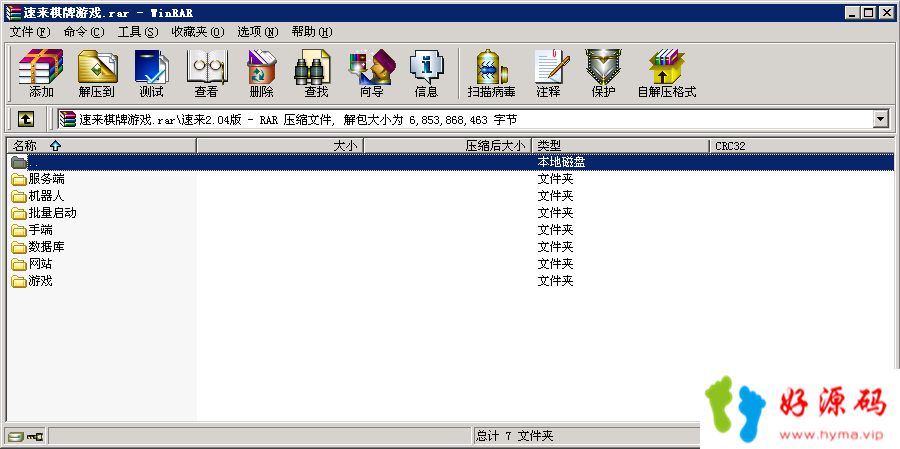The image size is (900, 449).
Task: Select the 服务端 folder icon
Action: 19,179
